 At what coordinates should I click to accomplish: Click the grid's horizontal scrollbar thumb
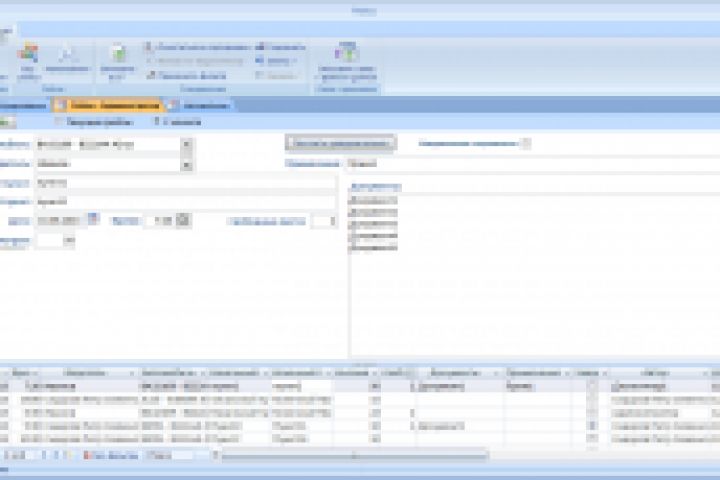click(354, 456)
